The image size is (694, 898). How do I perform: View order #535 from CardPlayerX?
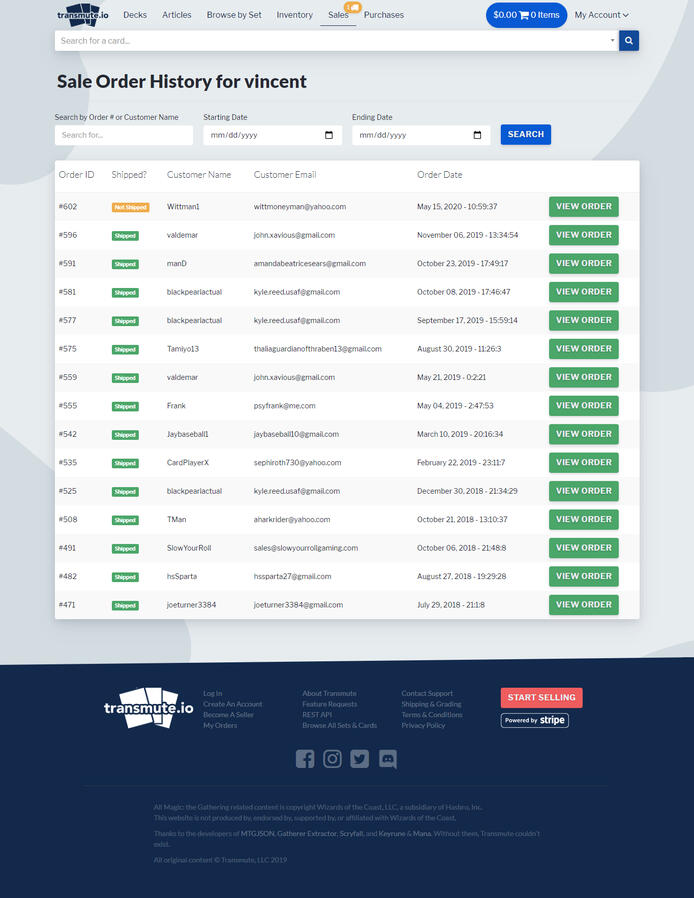tap(583, 463)
